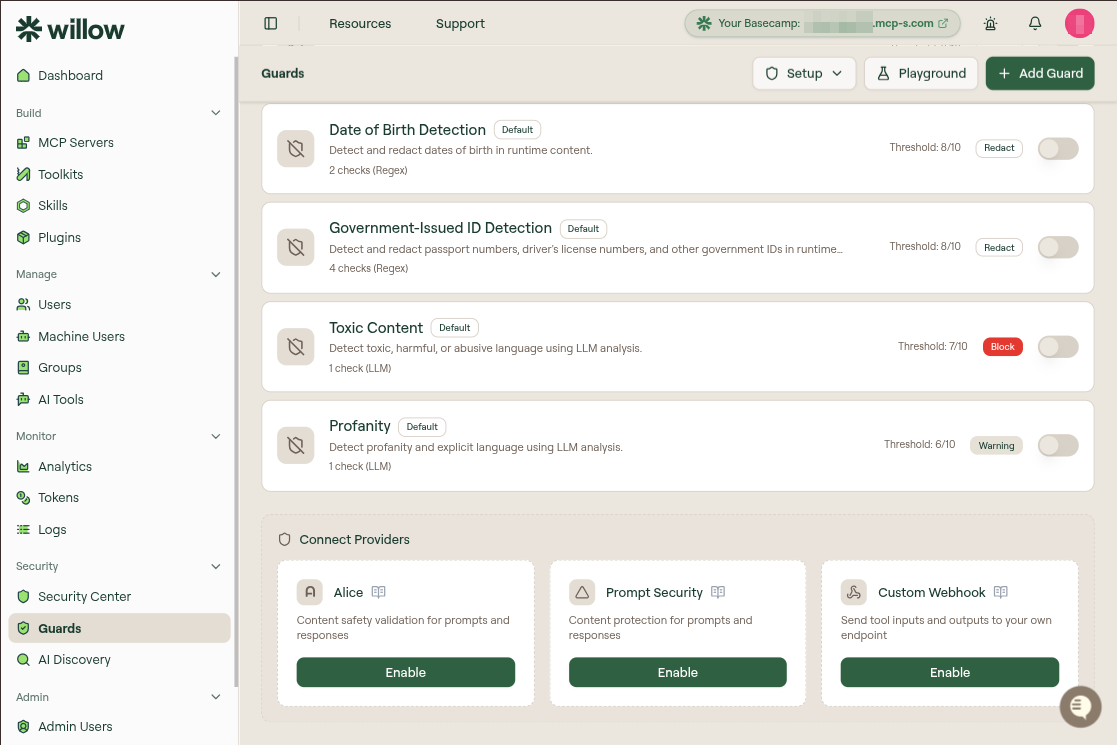Click the Tokens coins icon
Screen dimensions: 1117x745
coord(24,497)
